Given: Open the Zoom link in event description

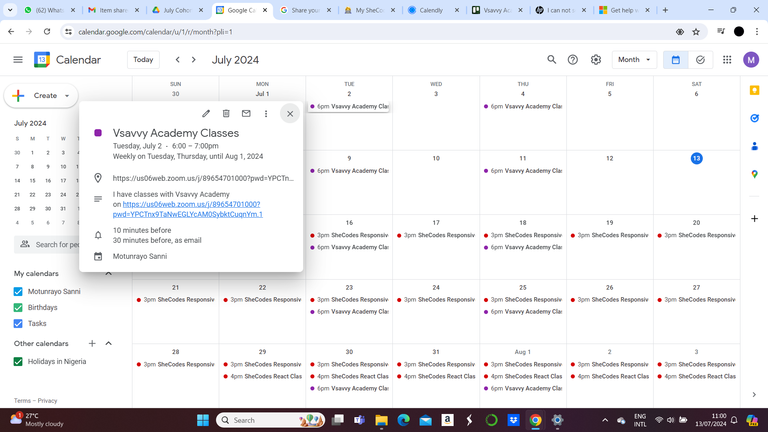Looking at the screenshot, I should 188,209.
